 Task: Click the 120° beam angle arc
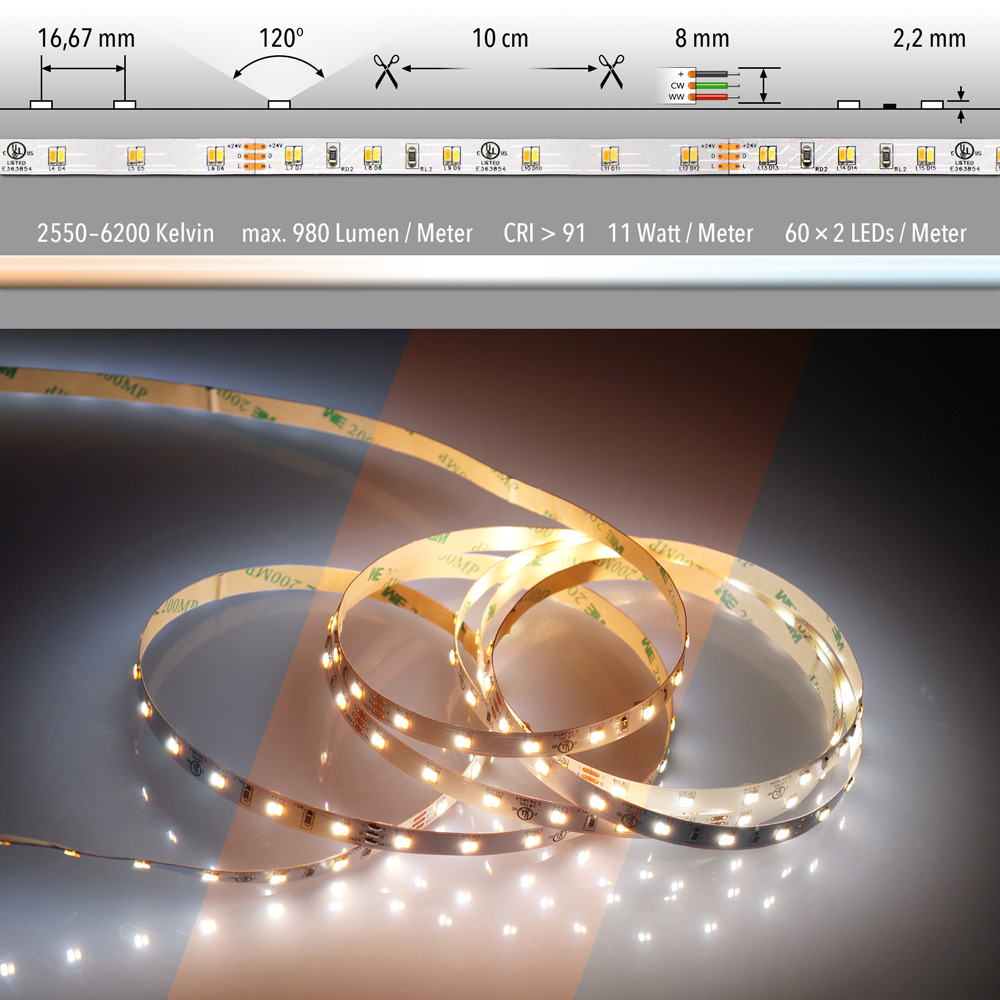coord(279,68)
